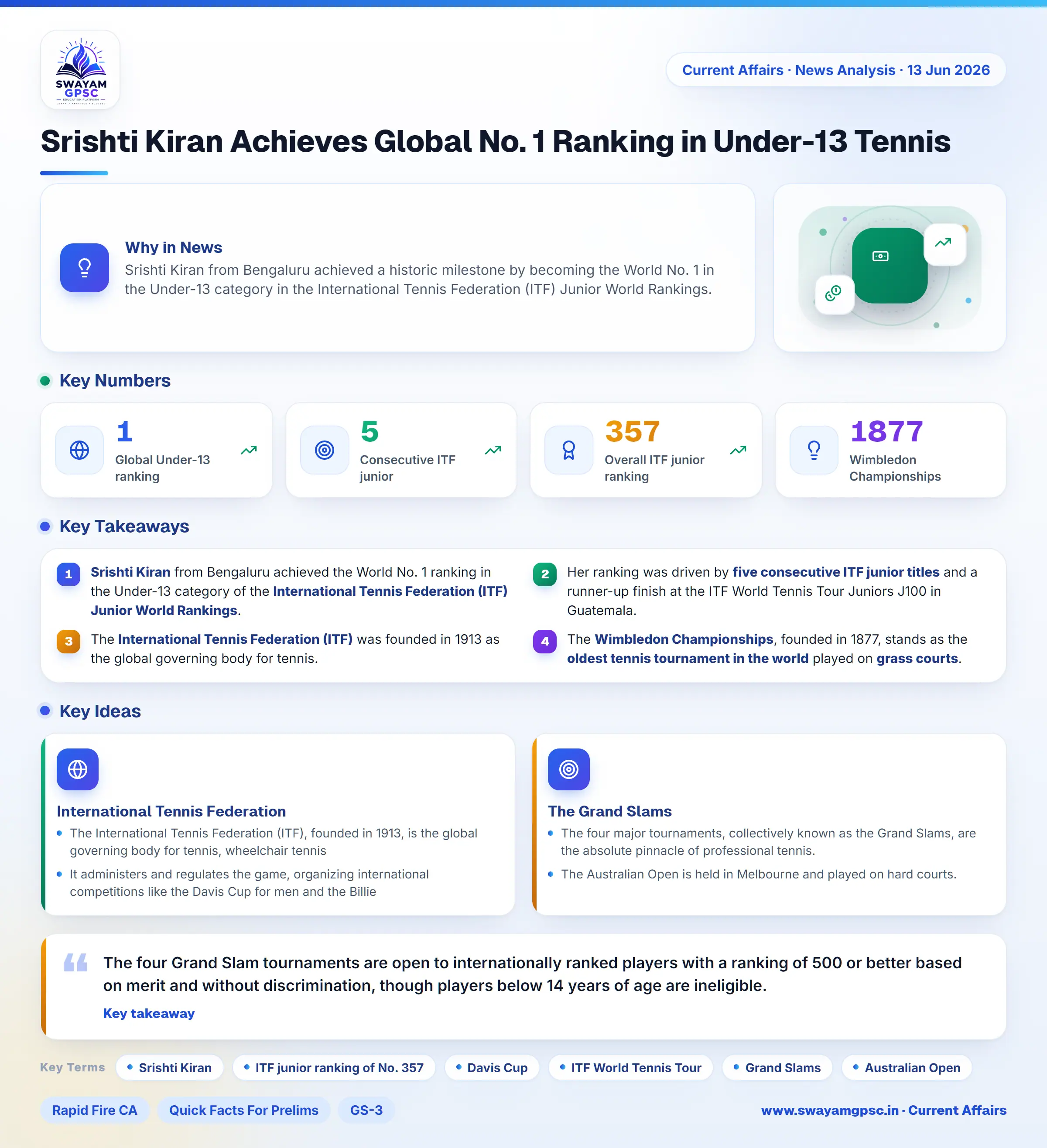Select the ITF World Tennis Tour chip
The width and height of the screenshot is (1047, 1148).
coord(630,1068)
